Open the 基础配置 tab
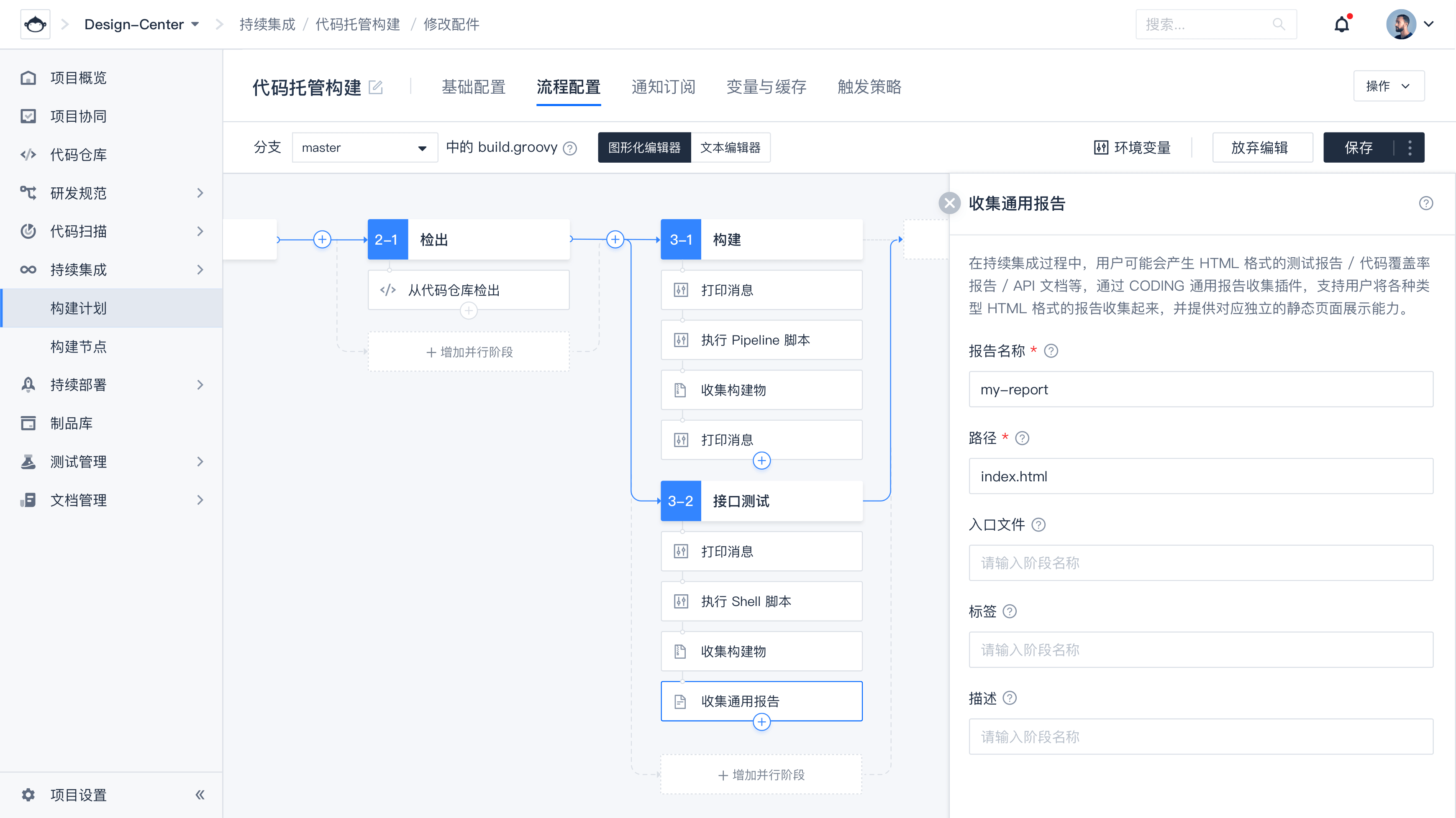 tap(473, 87)
